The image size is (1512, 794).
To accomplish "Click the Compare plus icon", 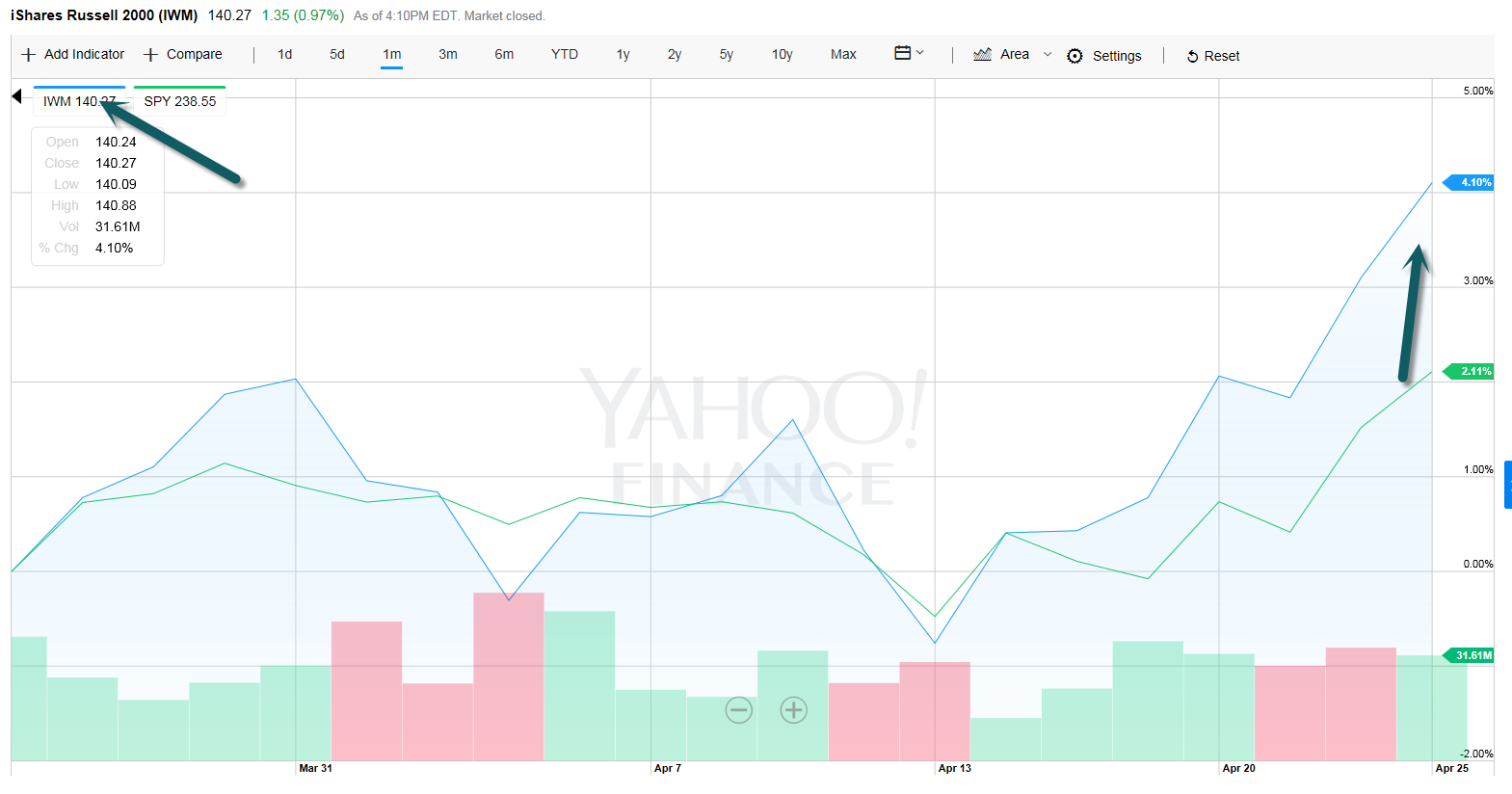I will 150,55.
